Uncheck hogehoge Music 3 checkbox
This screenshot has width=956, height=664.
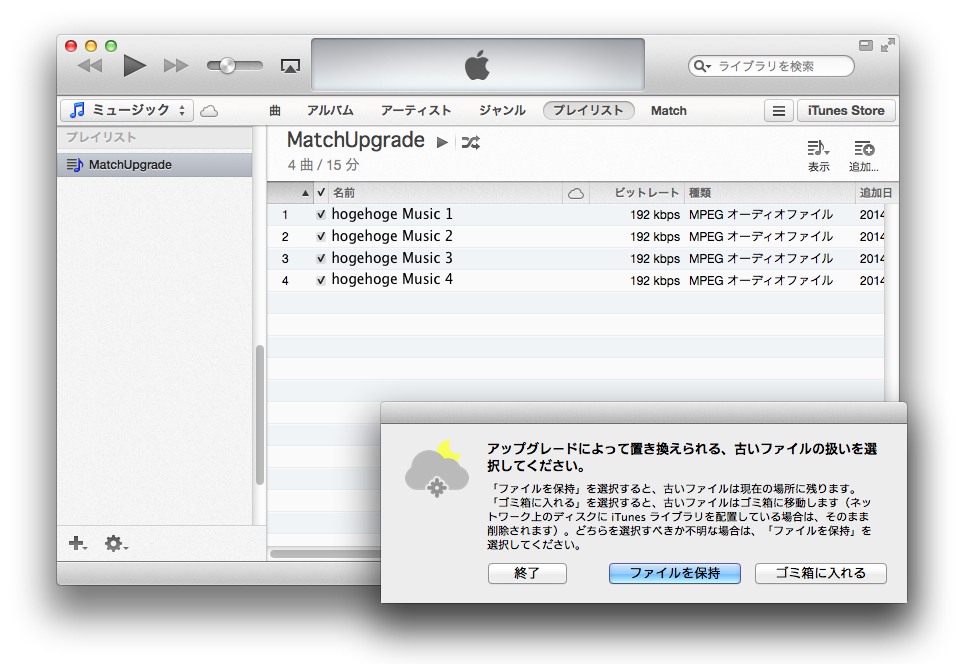[x=321, y=259]
